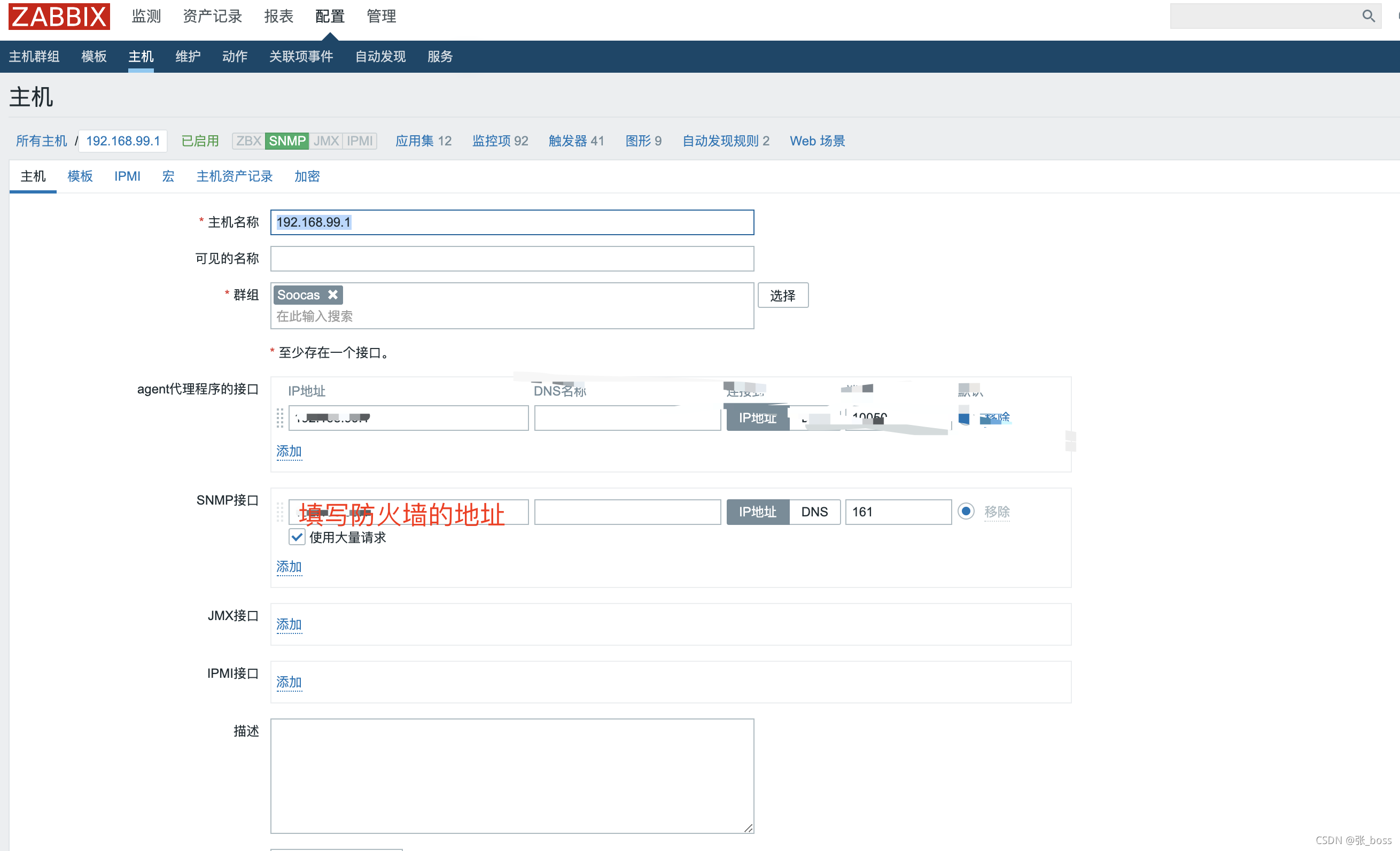Viewport: 1400px width, 851px height.
Task: Open 应用集 12 link
Action: pos(423,141)
